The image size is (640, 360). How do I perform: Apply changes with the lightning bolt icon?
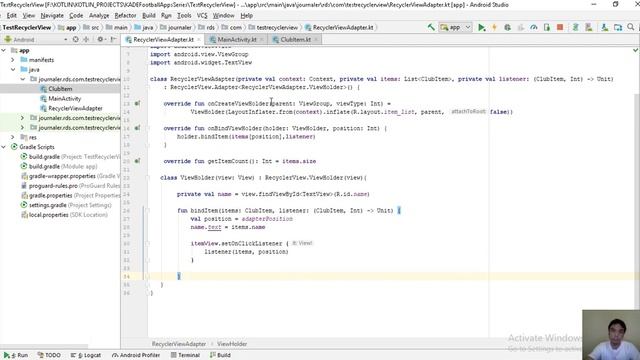[494, 27]
